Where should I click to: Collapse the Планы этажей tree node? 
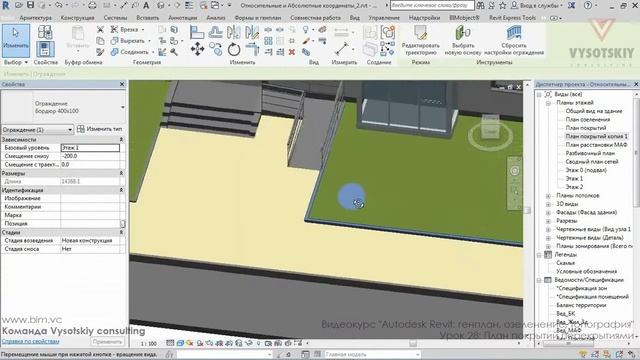(x=549, y=103)
